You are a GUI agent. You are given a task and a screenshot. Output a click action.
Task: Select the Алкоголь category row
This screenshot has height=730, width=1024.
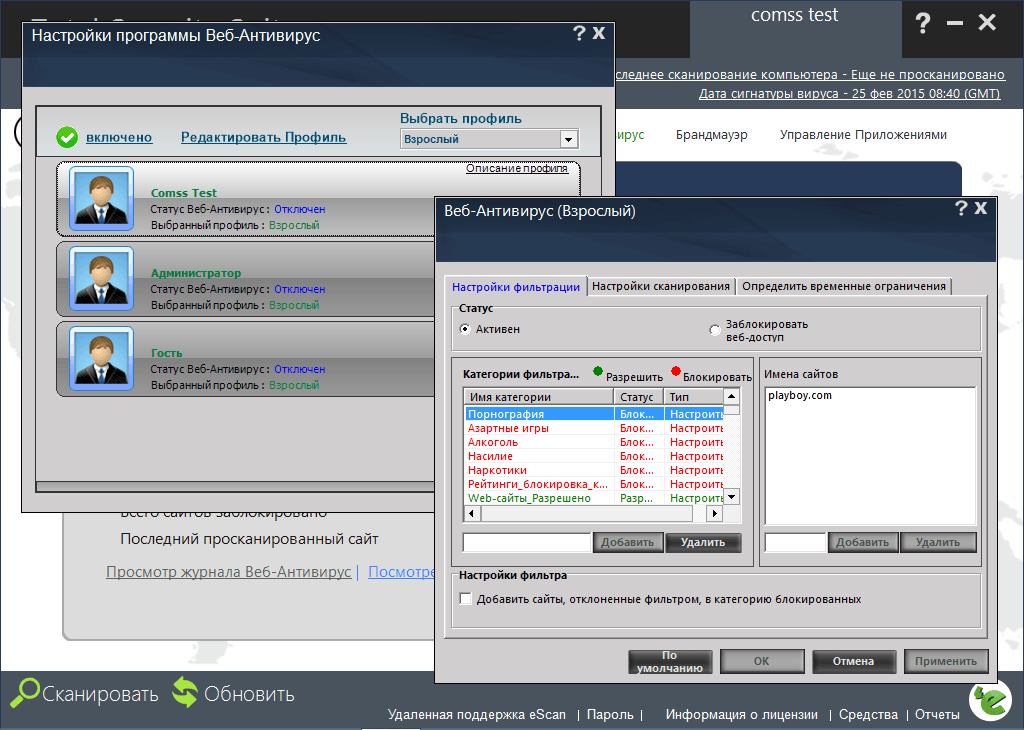pyautogui.click(x=594, y=442)
